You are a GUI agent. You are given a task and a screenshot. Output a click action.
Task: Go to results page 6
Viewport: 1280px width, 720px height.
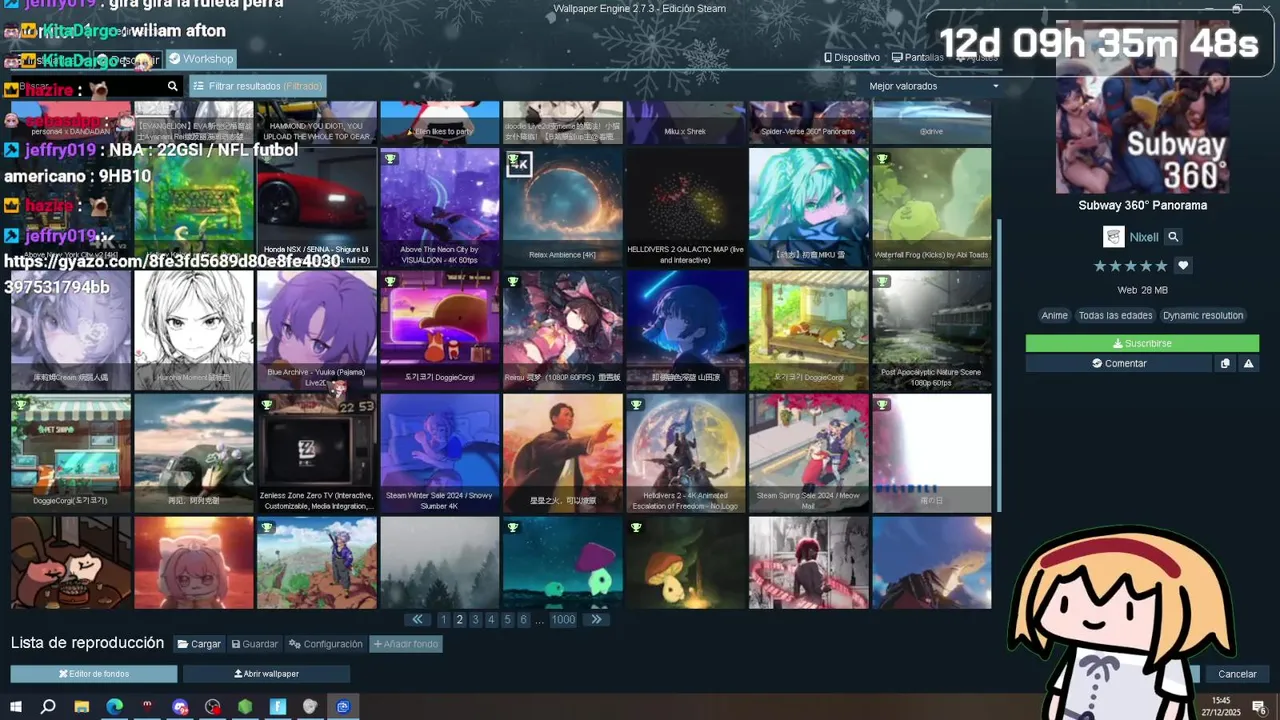tap(523, 620)
